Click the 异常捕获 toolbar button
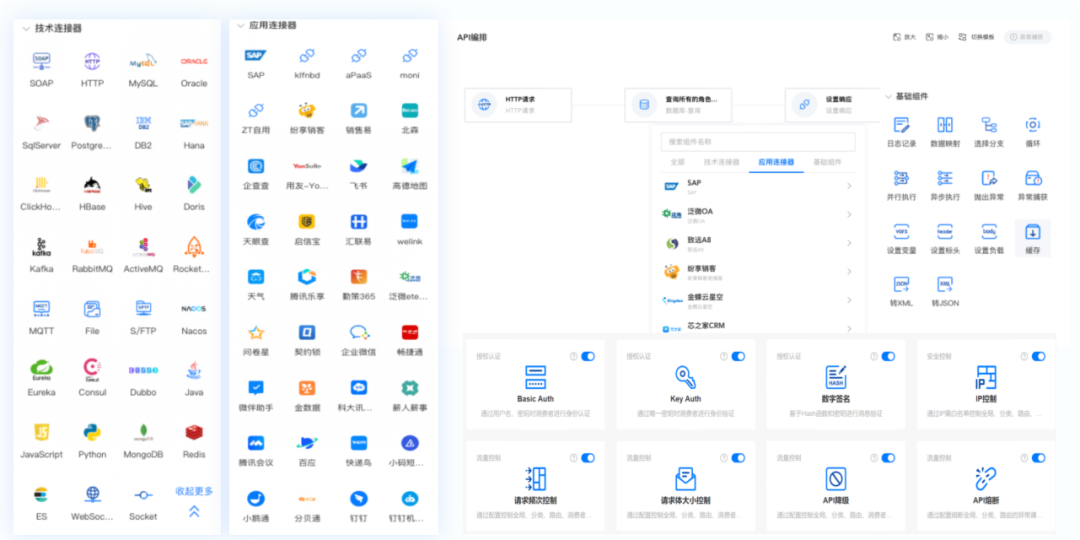Viewport: 1080px width, 540px height. (x=1028, y=37)
